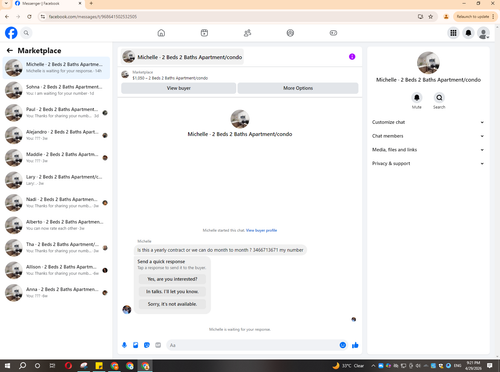Image resolution: width=500 pixels, height=372 pixels.
Task: Open the Facebook notifications bell
Action: (x=468, y=33)
